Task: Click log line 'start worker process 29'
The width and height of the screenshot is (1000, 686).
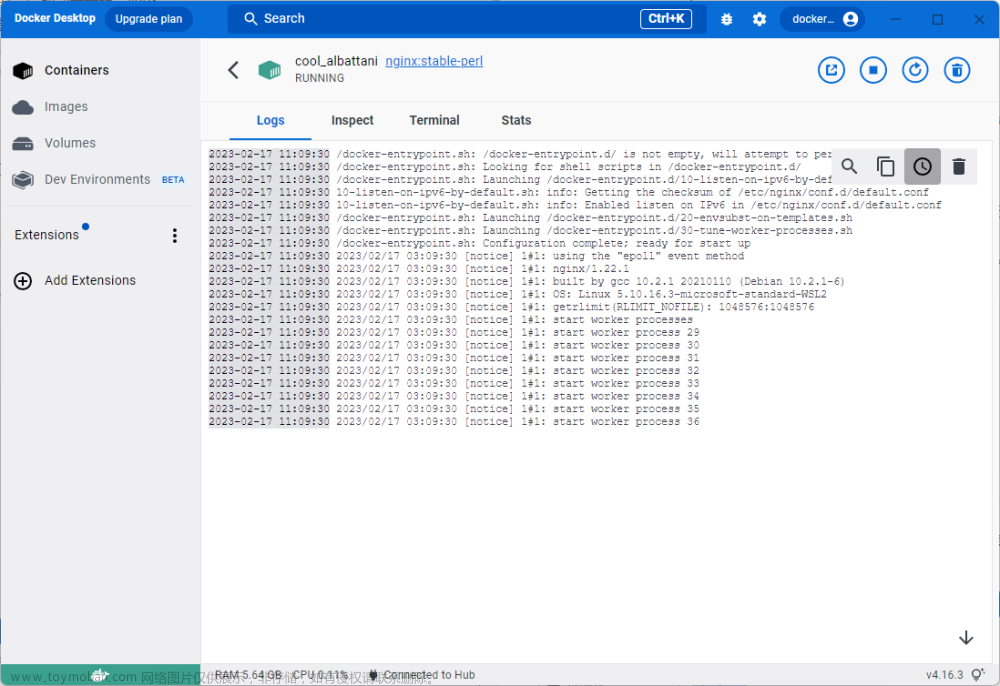Action: [x=454, y=333]
